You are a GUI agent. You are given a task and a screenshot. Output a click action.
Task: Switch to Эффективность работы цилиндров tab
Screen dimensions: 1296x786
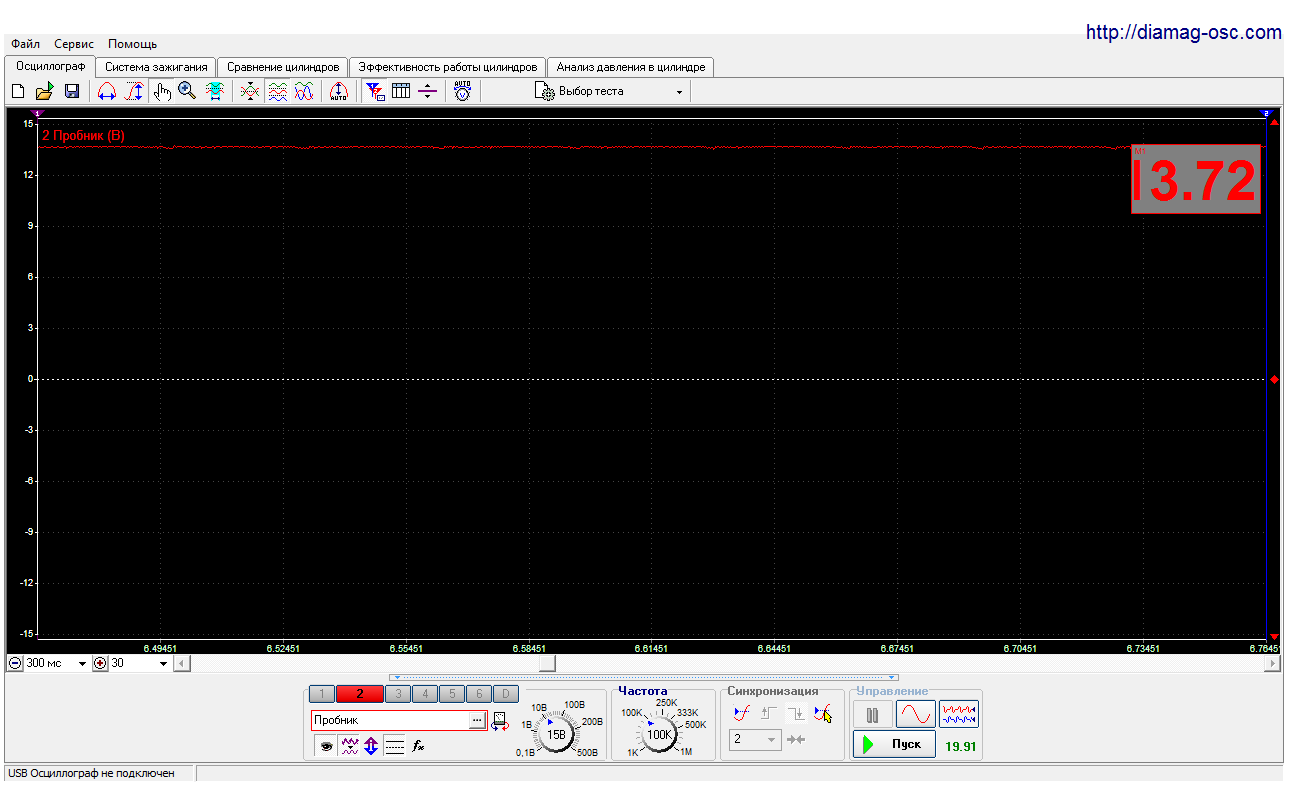pyautogui.click(x=448, y=67)
